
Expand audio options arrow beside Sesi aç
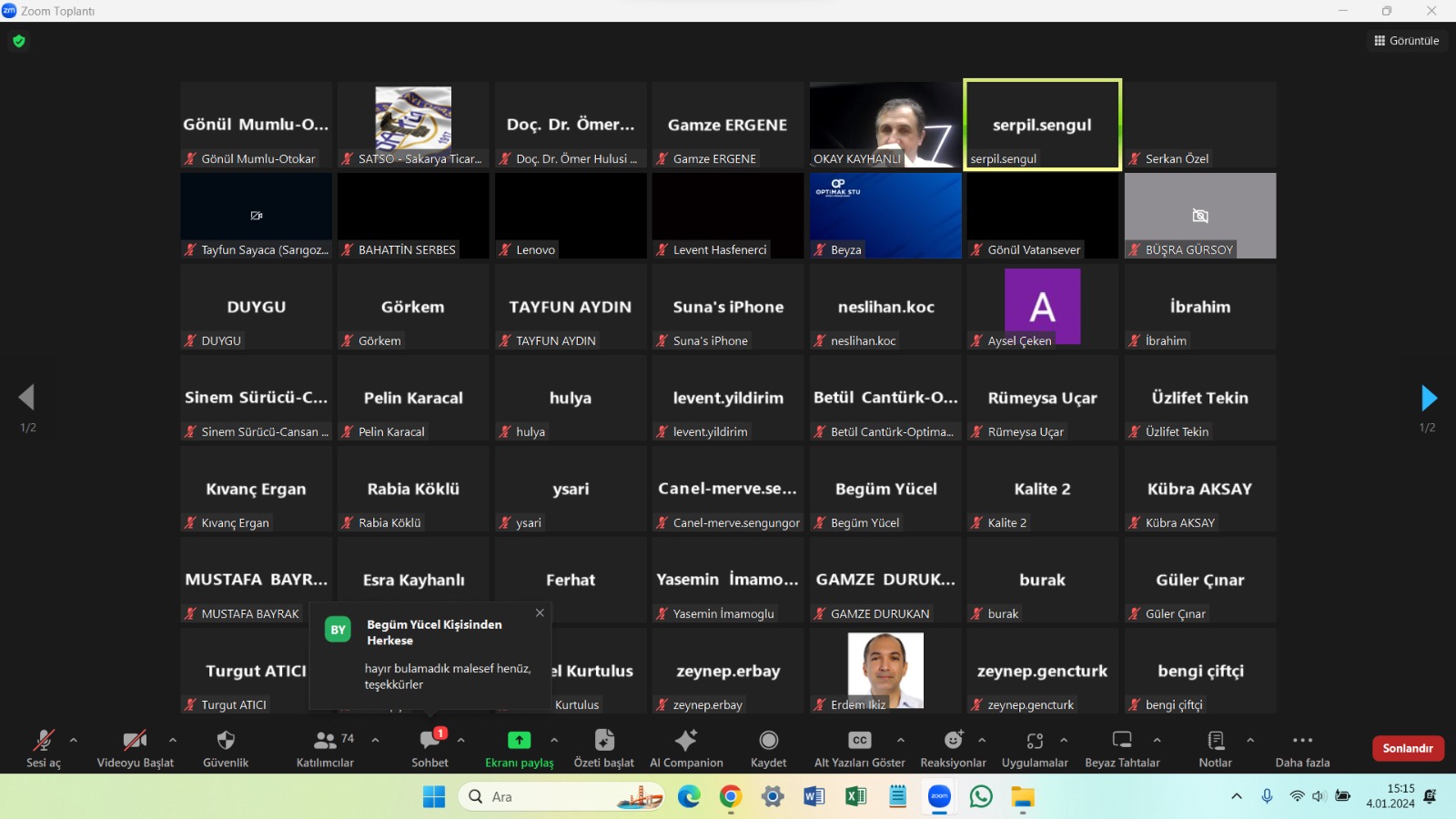[x=74, y=740]
